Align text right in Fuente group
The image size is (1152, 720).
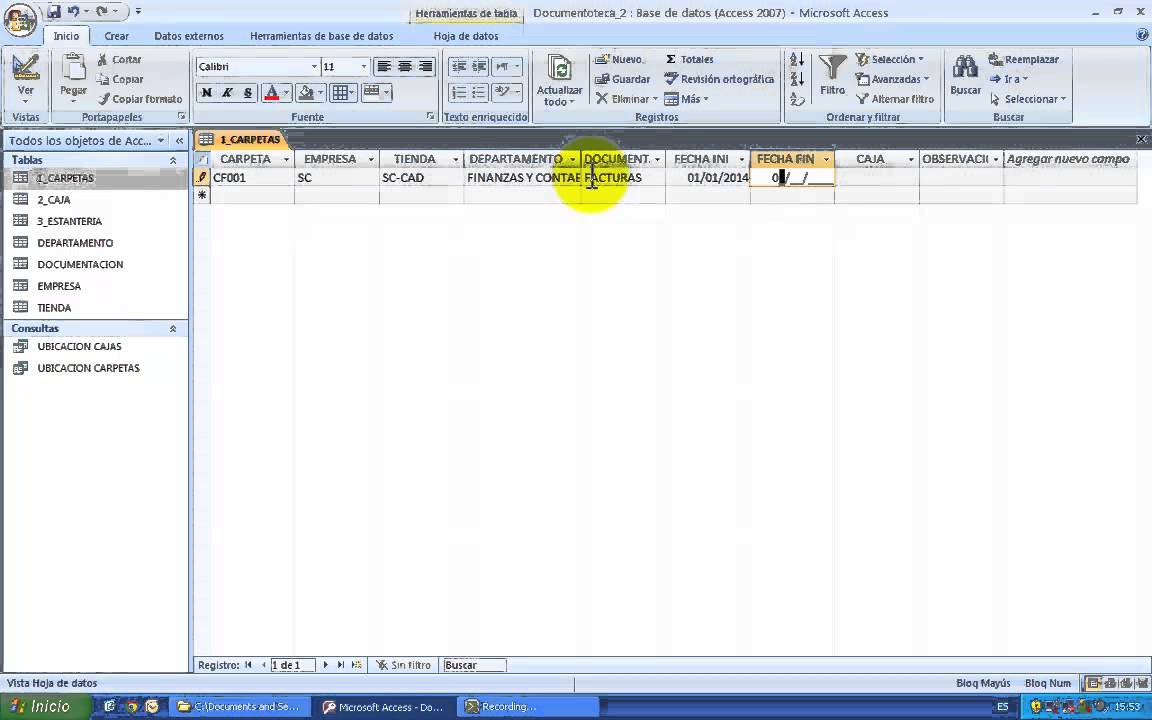click(425, 66)
